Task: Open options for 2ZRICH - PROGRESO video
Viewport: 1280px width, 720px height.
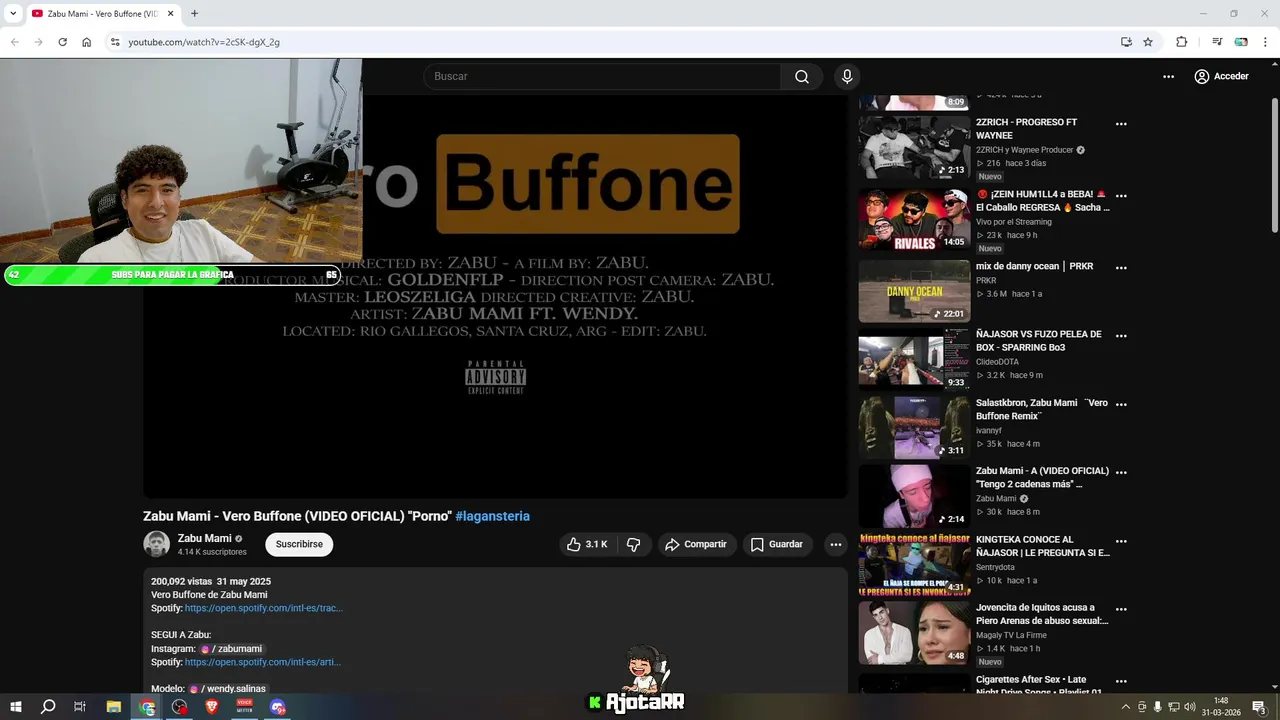Action: click(x=1121, y=124)
